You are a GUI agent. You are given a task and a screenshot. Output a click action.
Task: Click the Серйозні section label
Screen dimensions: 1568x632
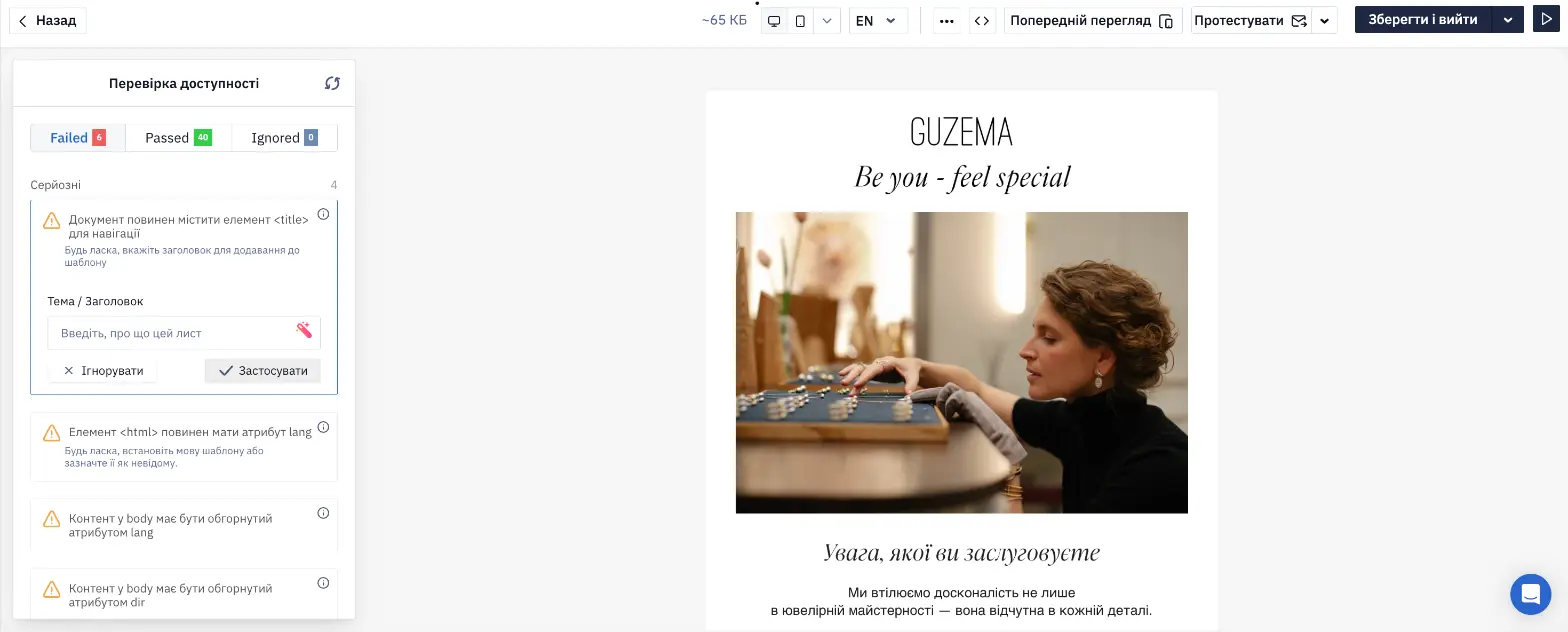(x=56, y=185)
